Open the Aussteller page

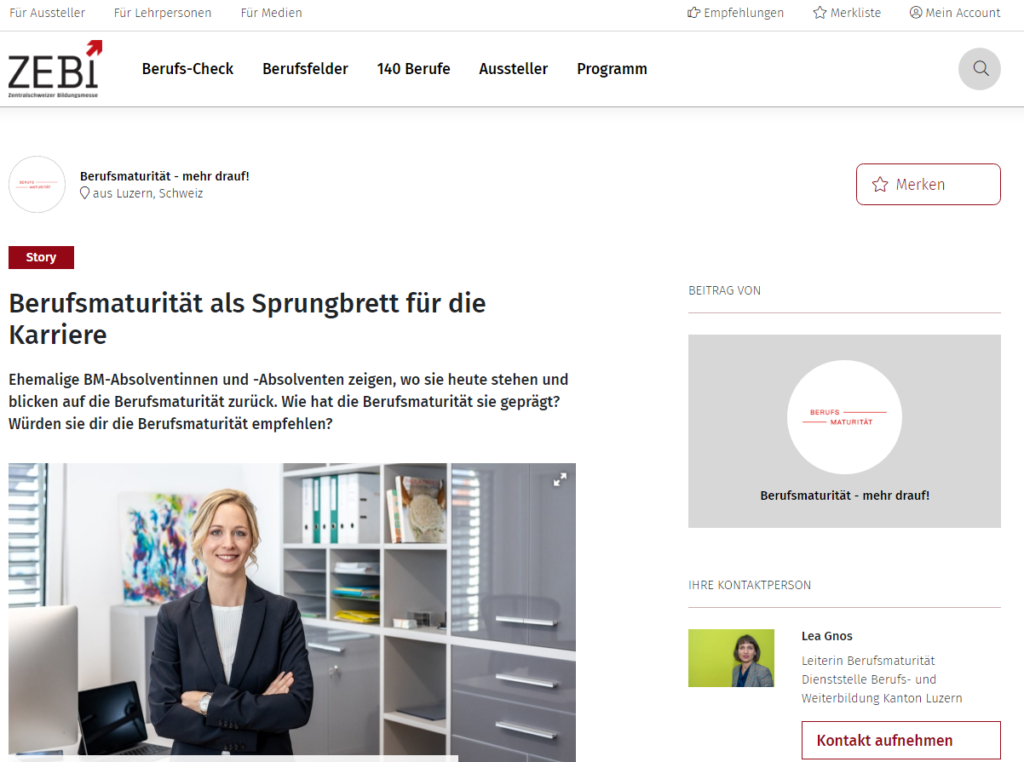(513, 69)
